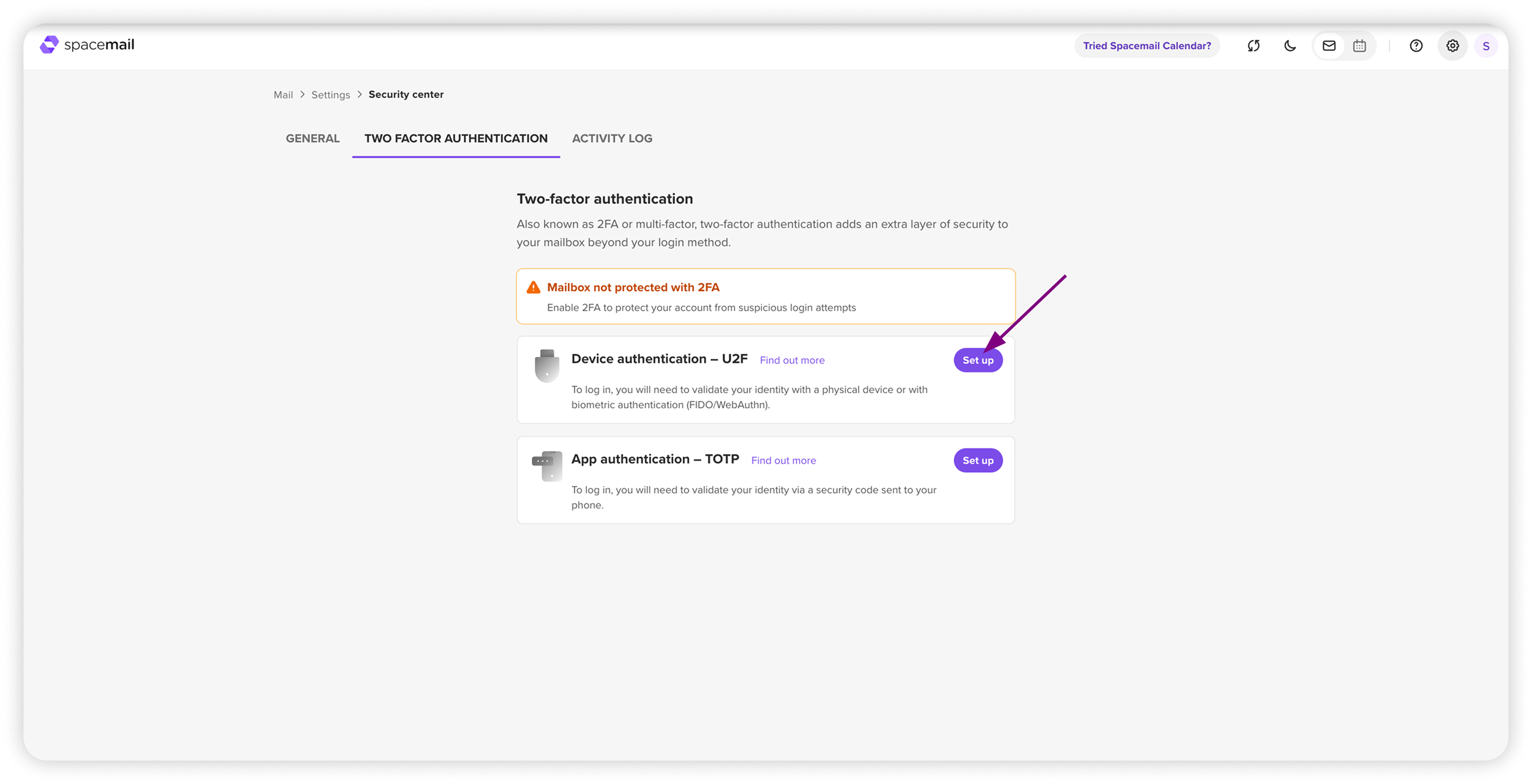Toggle dark mode moon icon

(1290, 46)
